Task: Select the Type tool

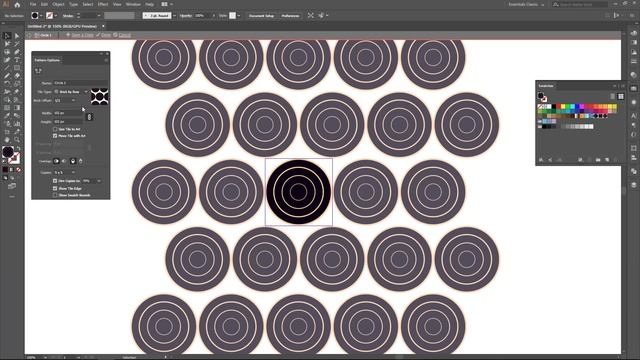Action: (x=17, y=60)
